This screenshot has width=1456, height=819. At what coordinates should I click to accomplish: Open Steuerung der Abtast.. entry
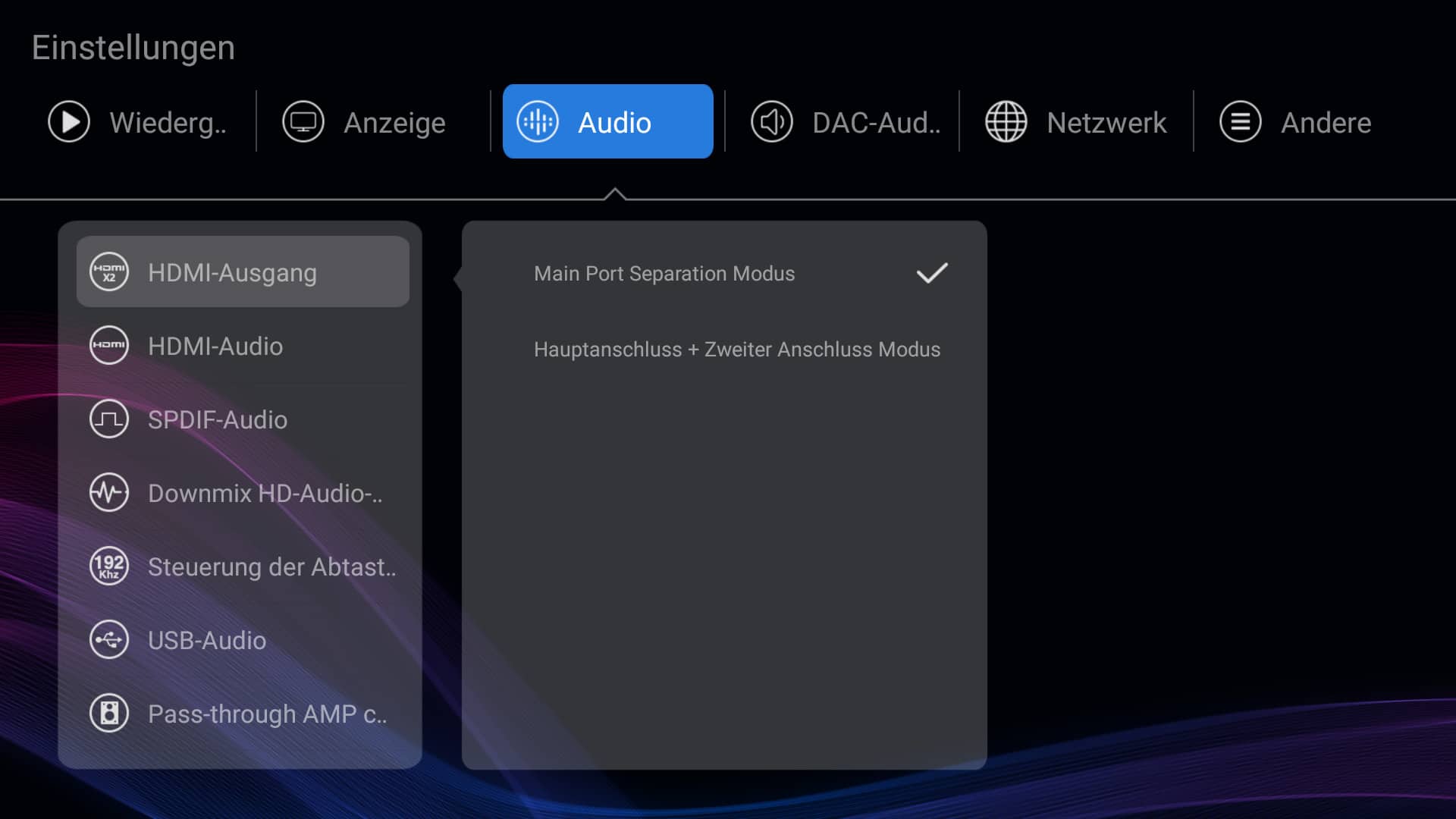tap(271, 567)
